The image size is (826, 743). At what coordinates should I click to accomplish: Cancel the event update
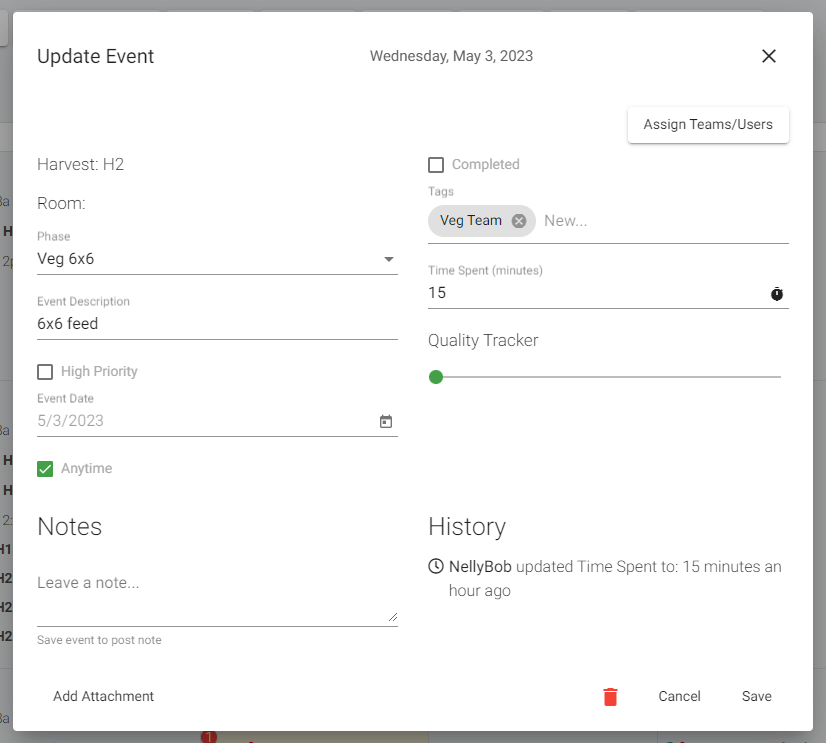click(x=679, y=696)
